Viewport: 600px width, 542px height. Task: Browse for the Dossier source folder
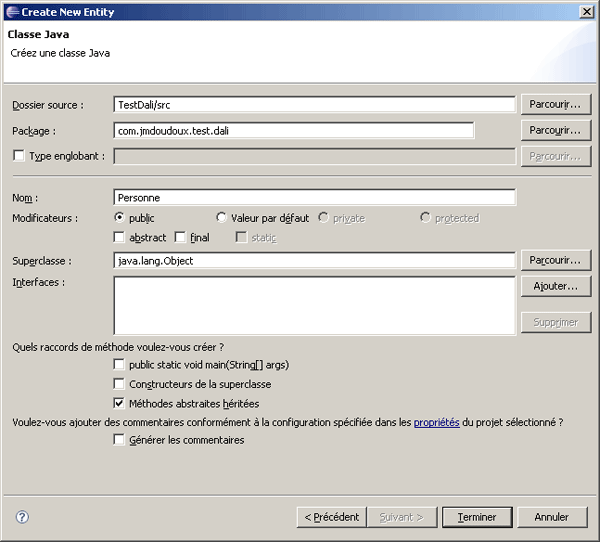tap(555, 104)
